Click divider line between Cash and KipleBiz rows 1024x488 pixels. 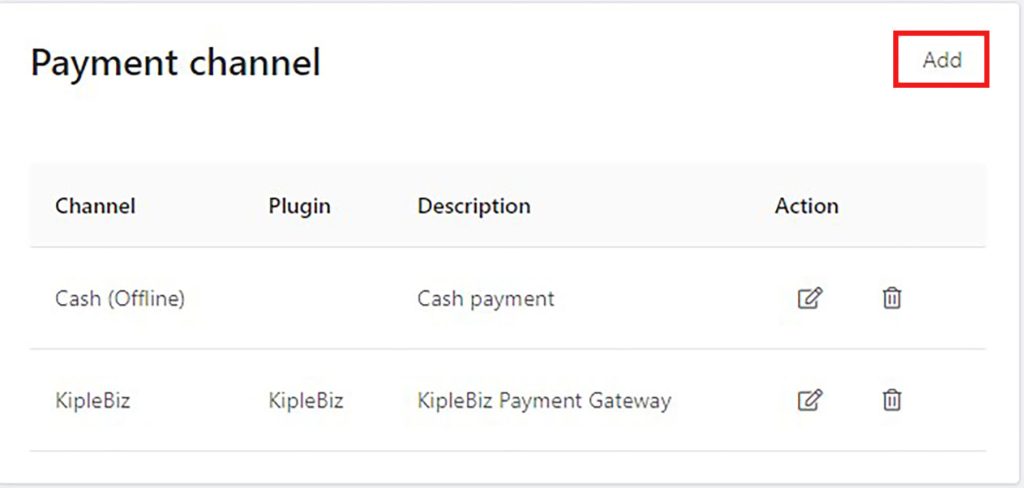507,349
